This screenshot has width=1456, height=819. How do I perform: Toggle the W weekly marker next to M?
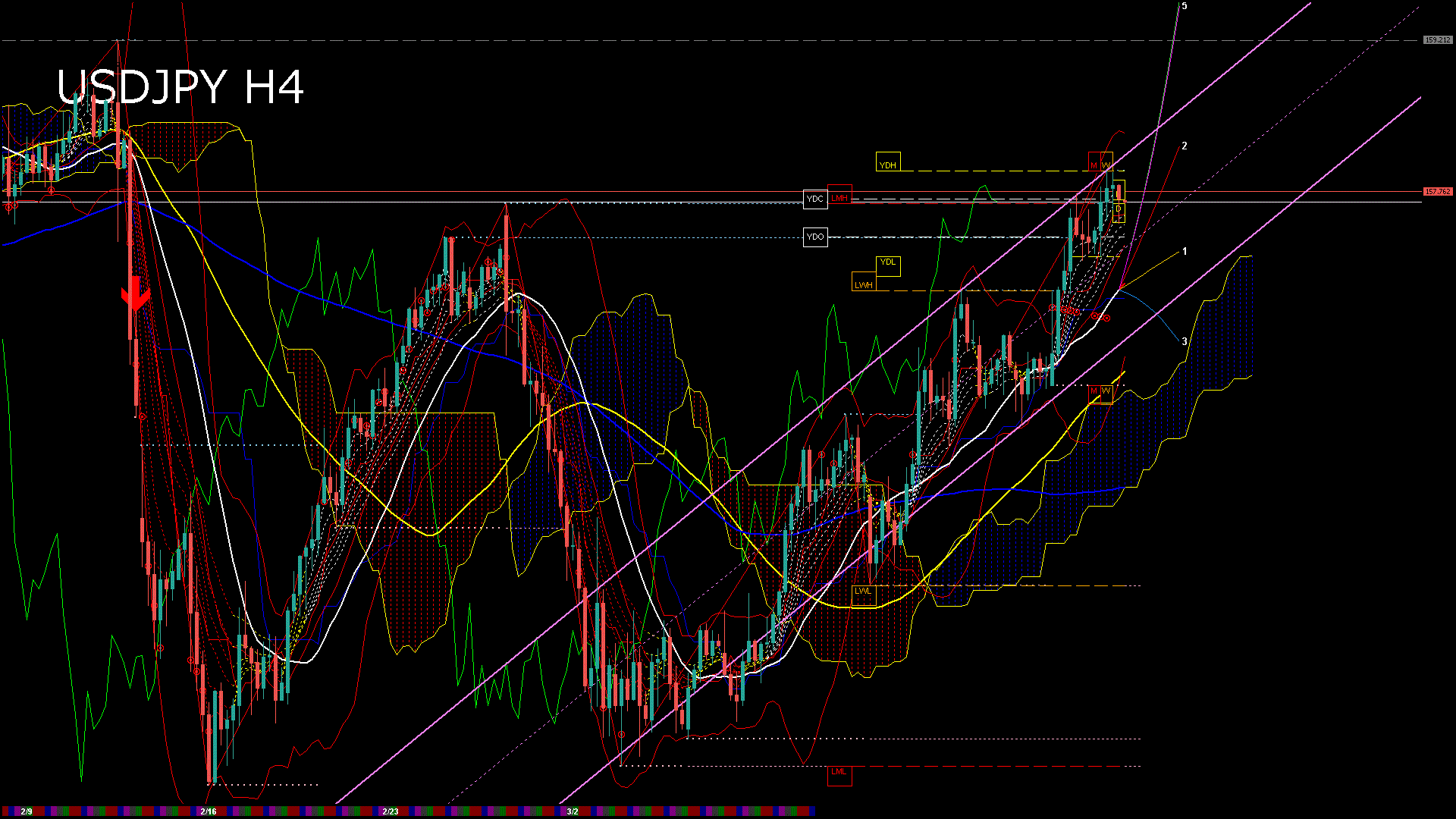tap(1106, 162)
